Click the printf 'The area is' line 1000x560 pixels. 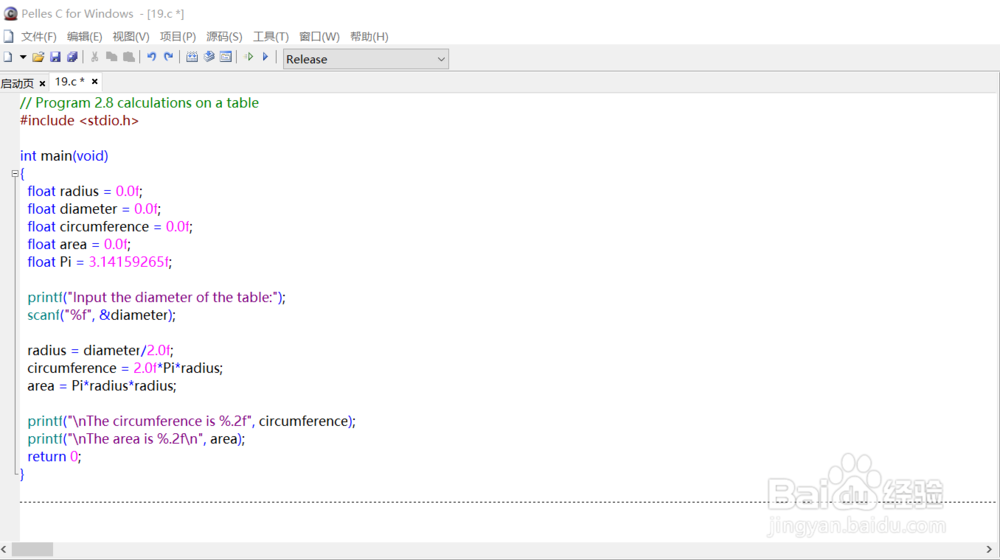pyautogui.click(x=136, y=439)
